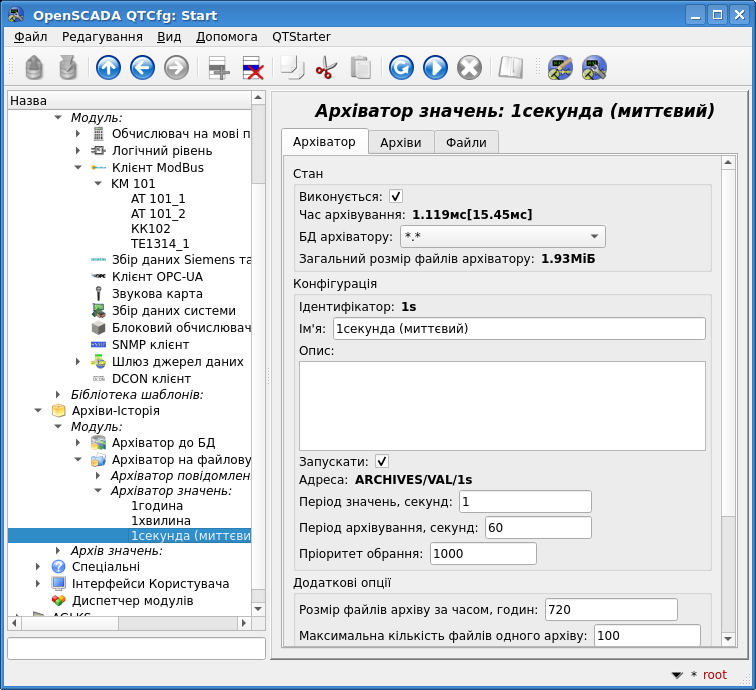756x690 pixels.
Task: Open the Вид menu
Action: (x=169, y=37)
